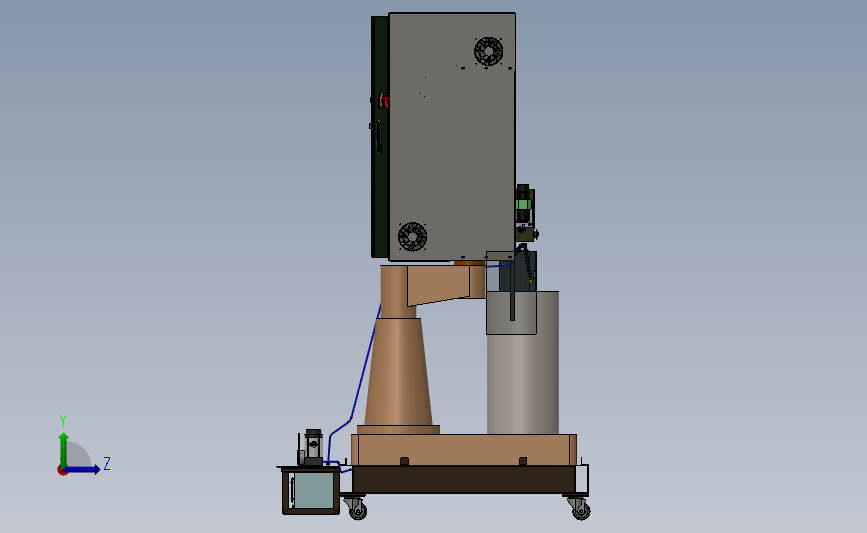Screen dimensions: 867x533
Task: Click the blue Z axis arrow
Action: click(82, 470)
